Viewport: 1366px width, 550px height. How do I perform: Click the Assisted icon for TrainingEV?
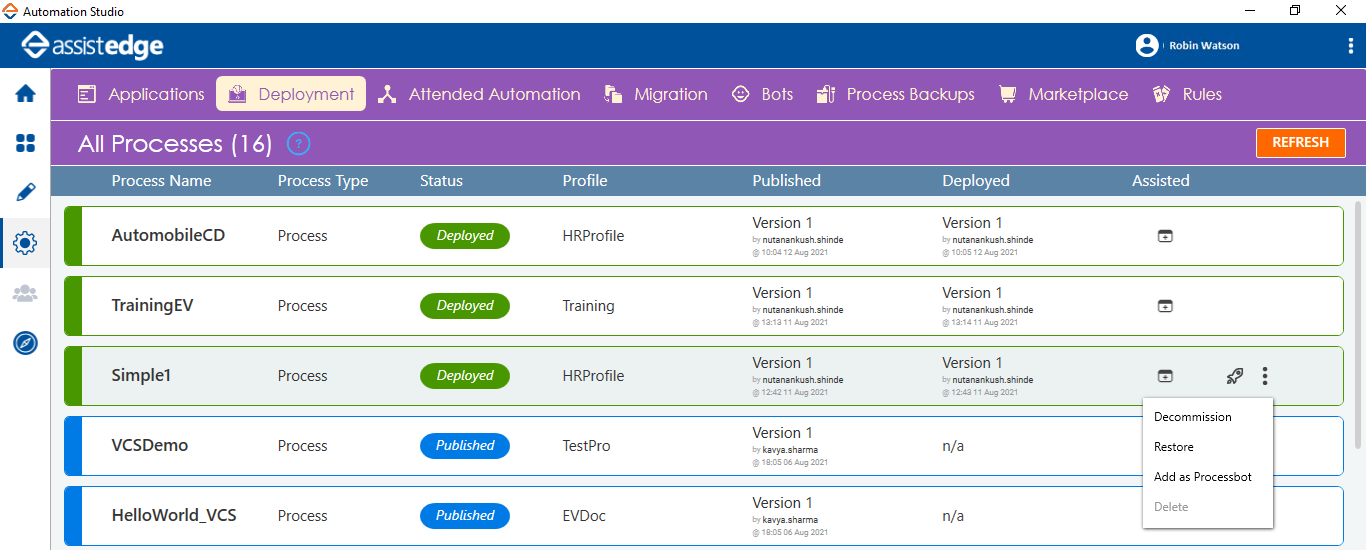(x=1165, y=306)
